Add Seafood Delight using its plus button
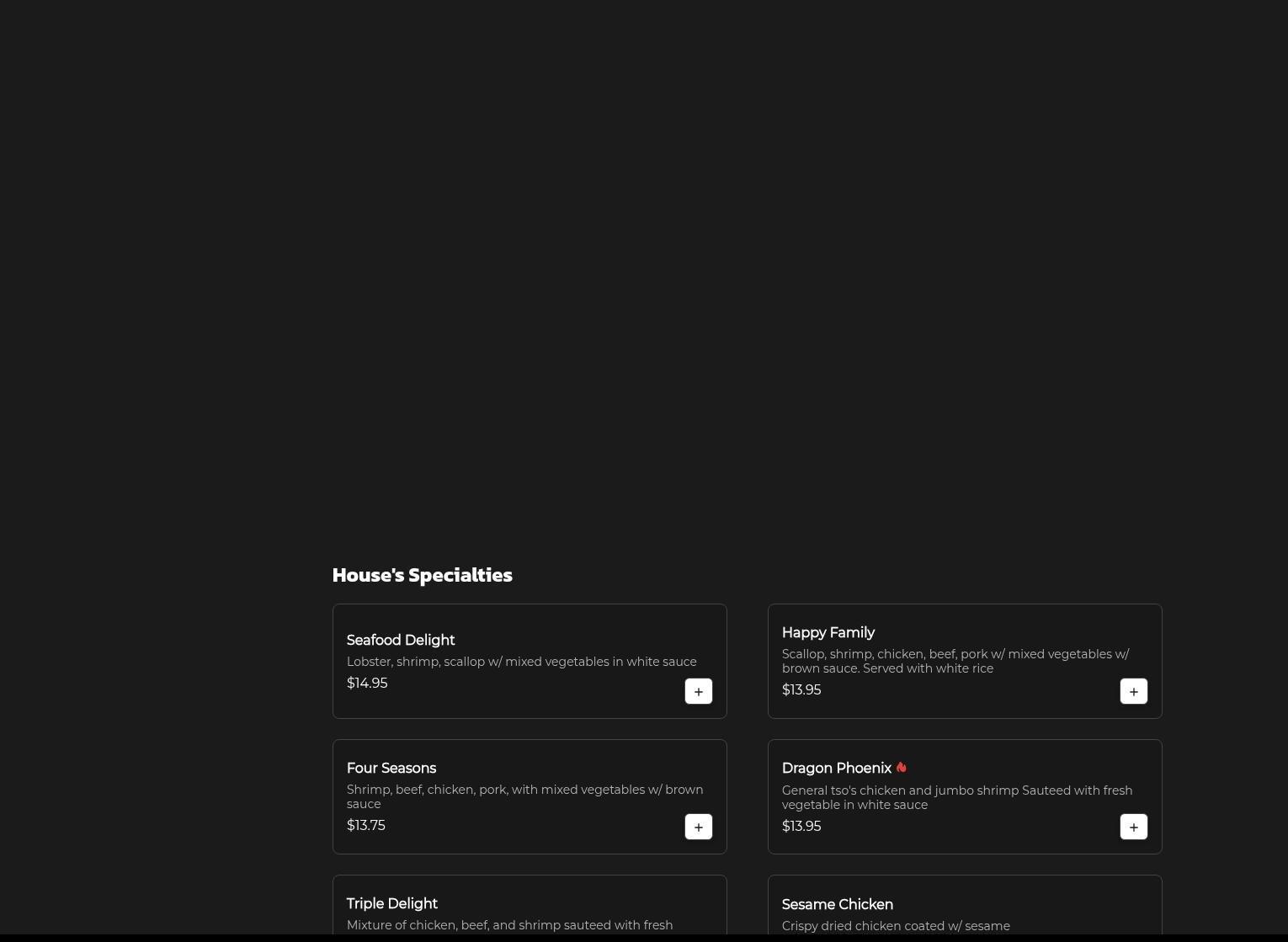This screenshot has height=942, width=1288. [698, 691]
